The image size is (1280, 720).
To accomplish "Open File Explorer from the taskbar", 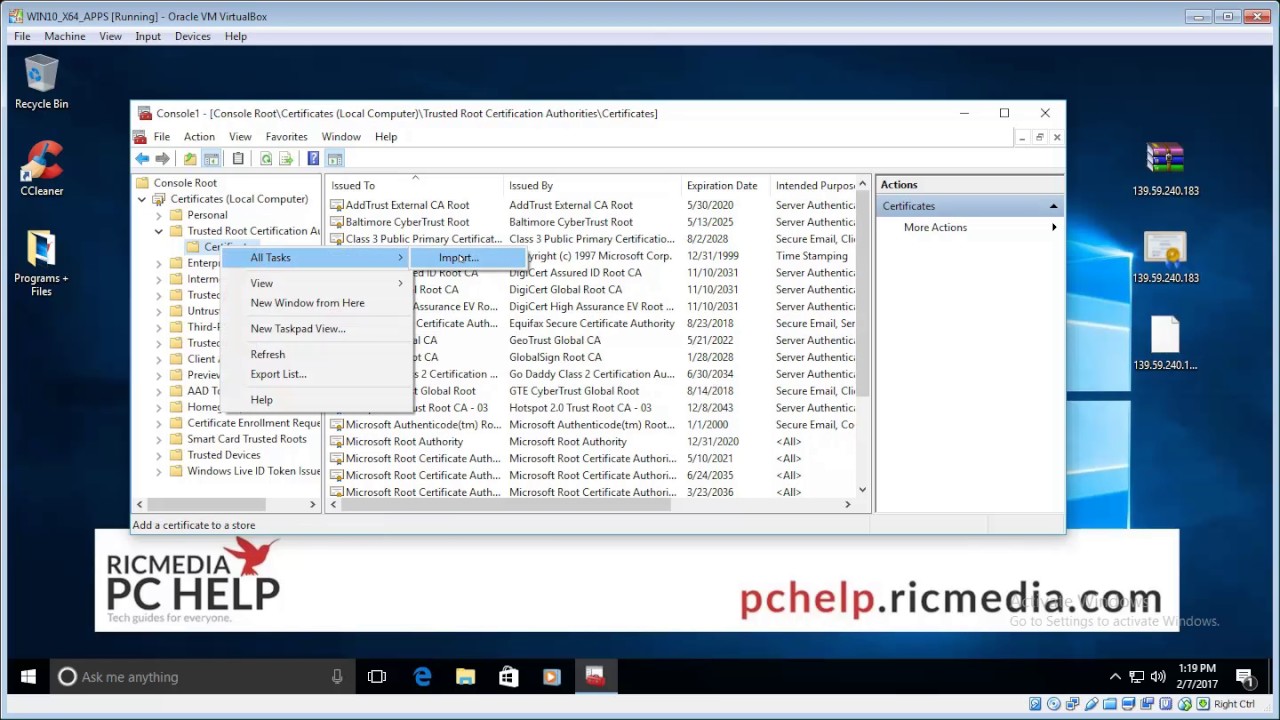I will point(466,677).
